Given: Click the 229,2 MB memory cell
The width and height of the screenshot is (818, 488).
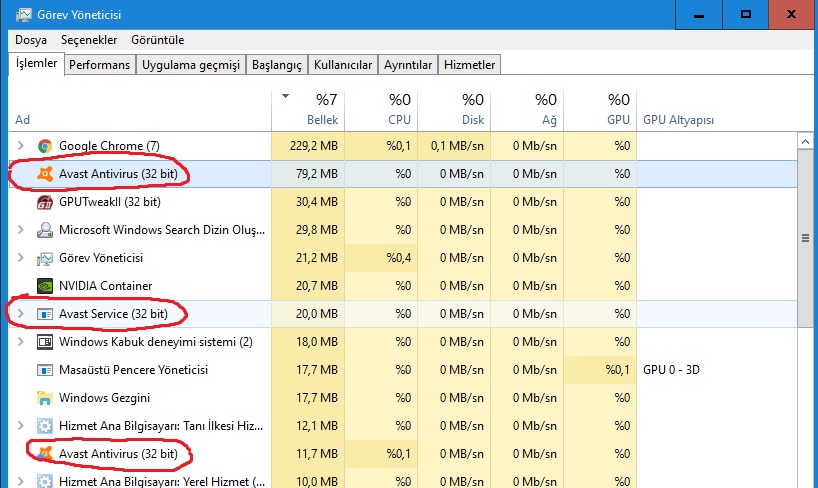Looking at the screenshot, I should [x=308, y=146].
